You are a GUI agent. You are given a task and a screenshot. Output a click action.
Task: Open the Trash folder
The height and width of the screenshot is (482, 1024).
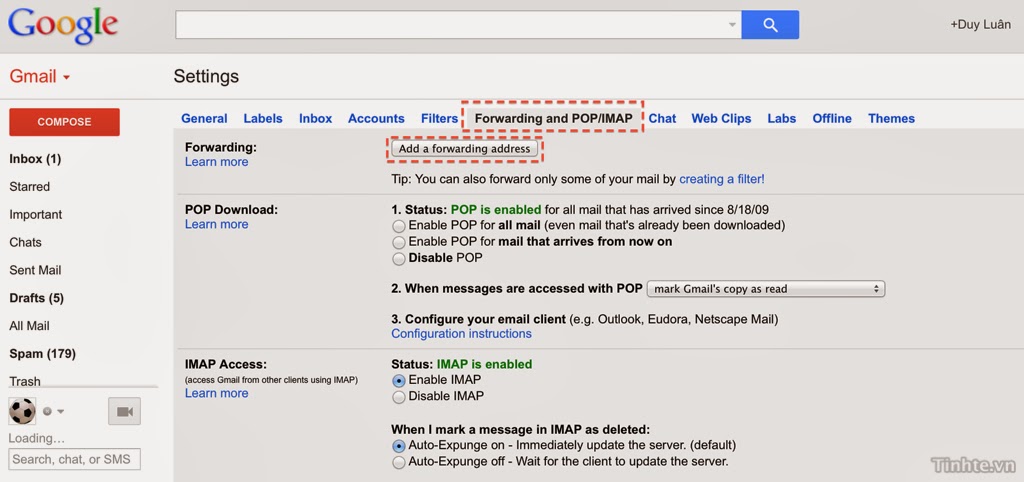click(25, 381)
